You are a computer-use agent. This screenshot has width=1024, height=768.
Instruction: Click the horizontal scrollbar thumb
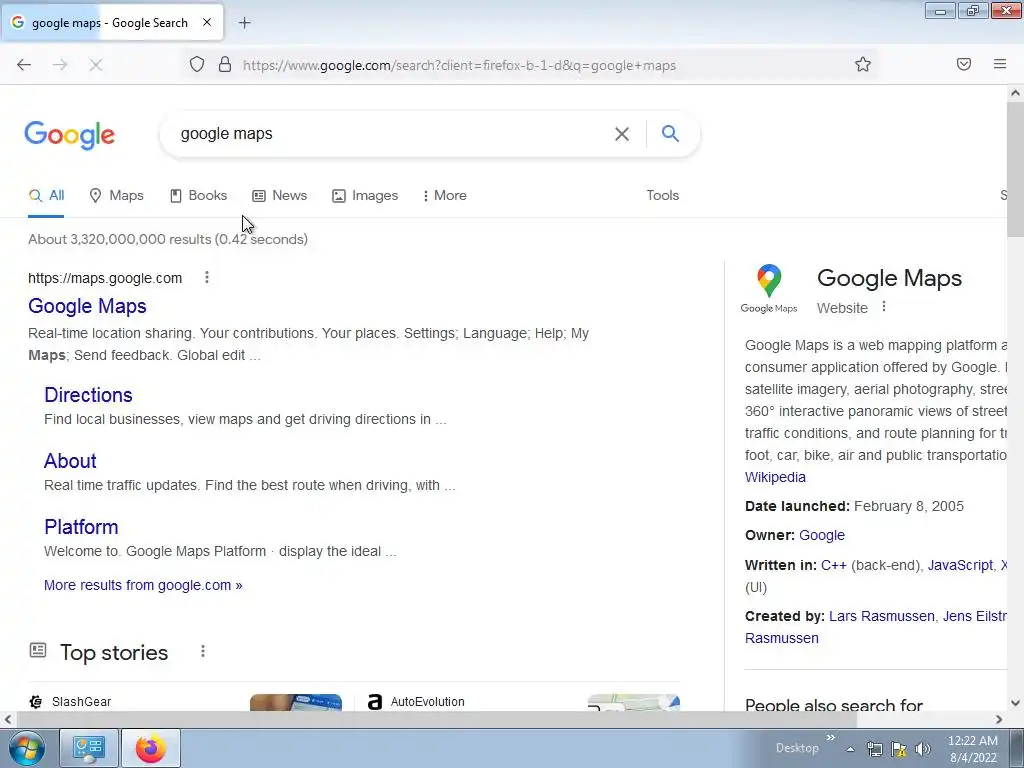[436, 719]
